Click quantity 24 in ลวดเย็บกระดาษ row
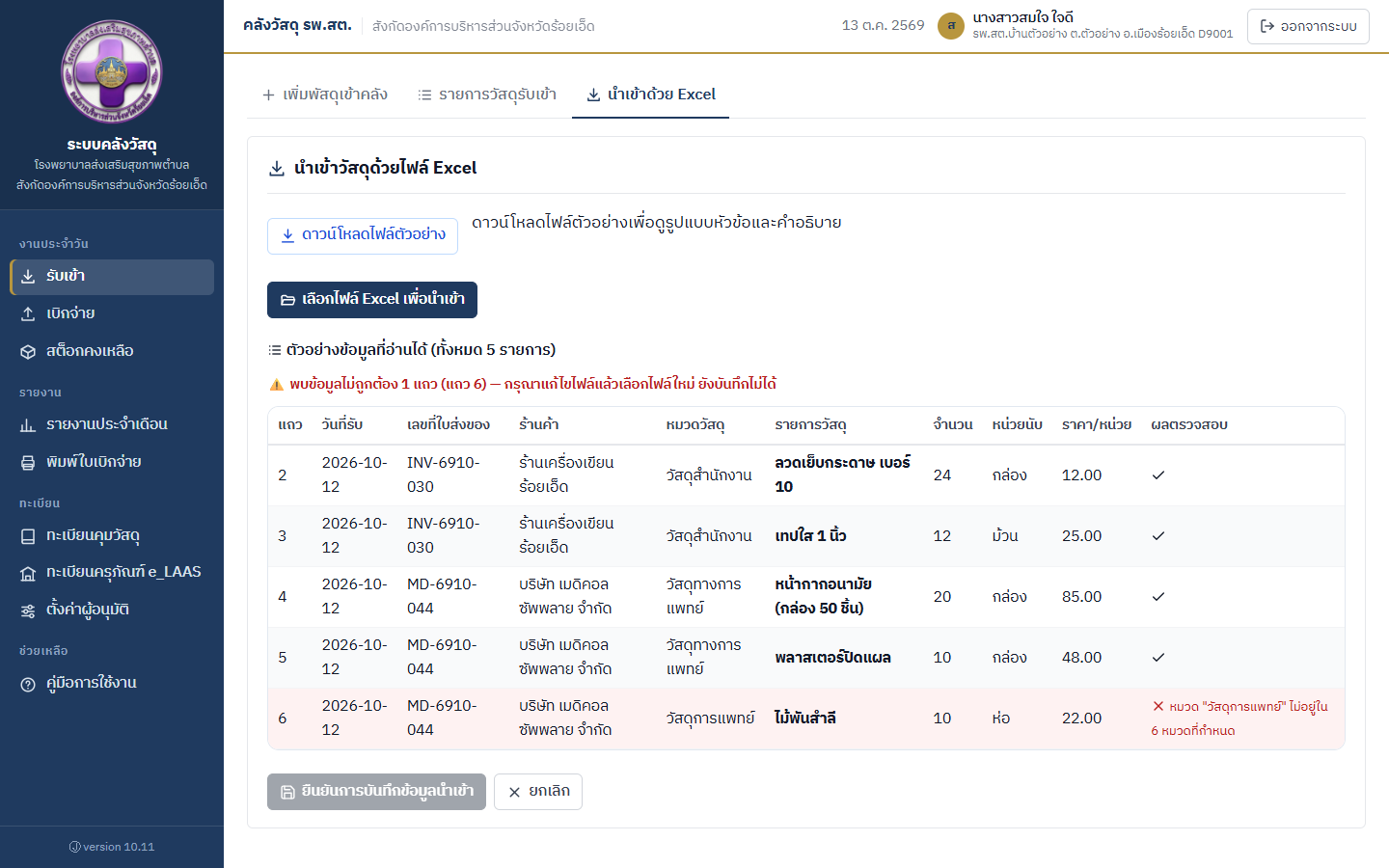This screenshot has height=868, width=1389. pyautogui.click(x=942, y=475)
